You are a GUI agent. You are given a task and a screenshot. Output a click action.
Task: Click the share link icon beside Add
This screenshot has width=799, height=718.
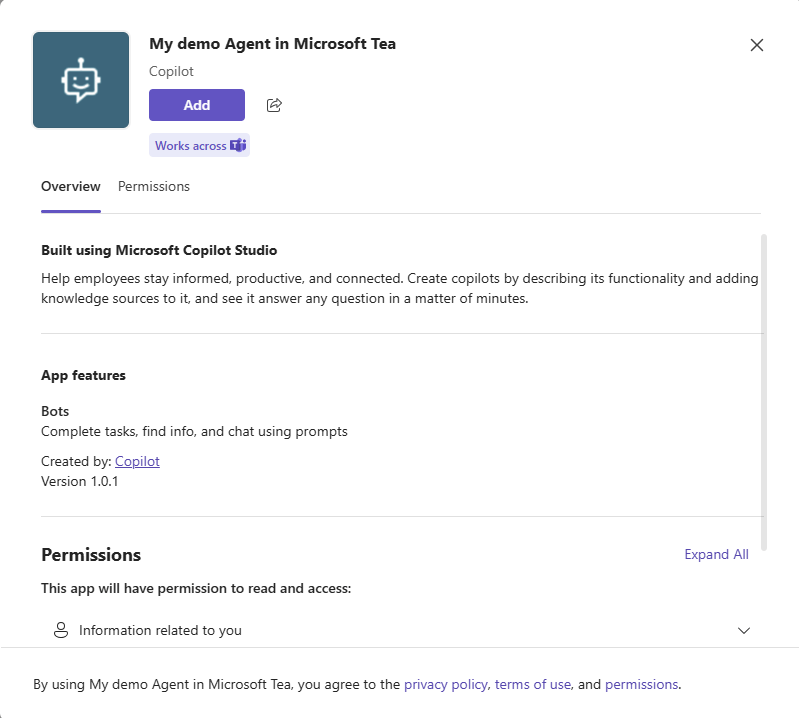click(x=274, y=105)
